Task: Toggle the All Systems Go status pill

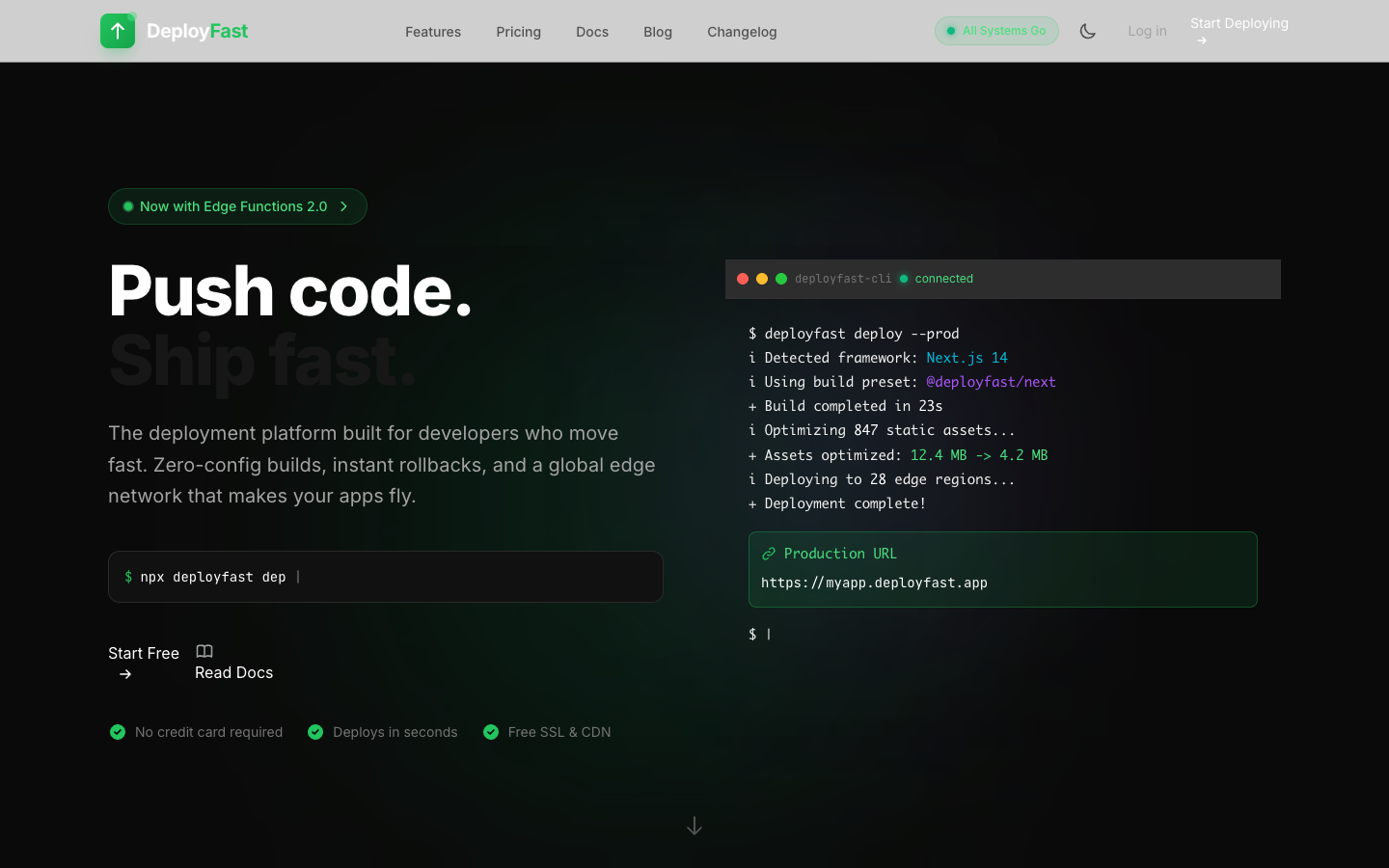Action: (x=996, y=30)
